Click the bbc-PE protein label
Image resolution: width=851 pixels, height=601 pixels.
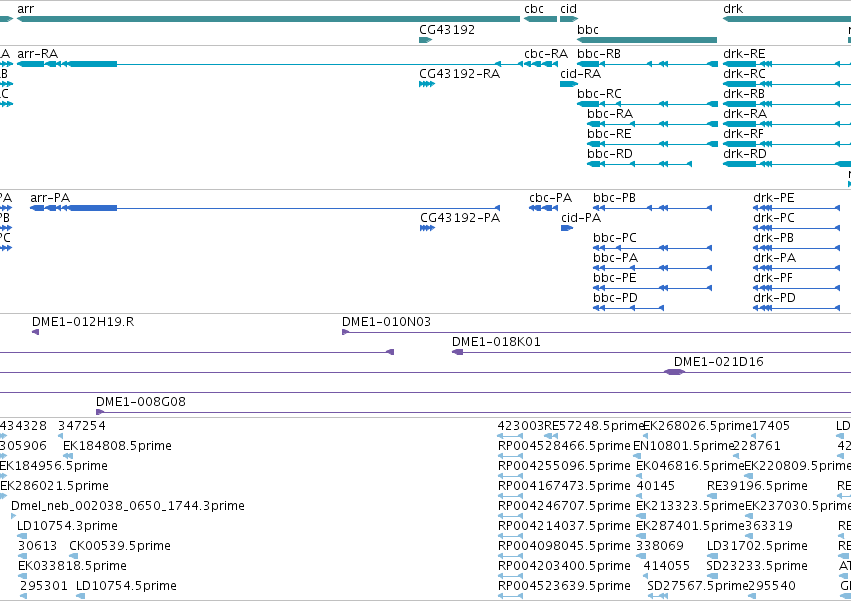click(x=615, y=279)
